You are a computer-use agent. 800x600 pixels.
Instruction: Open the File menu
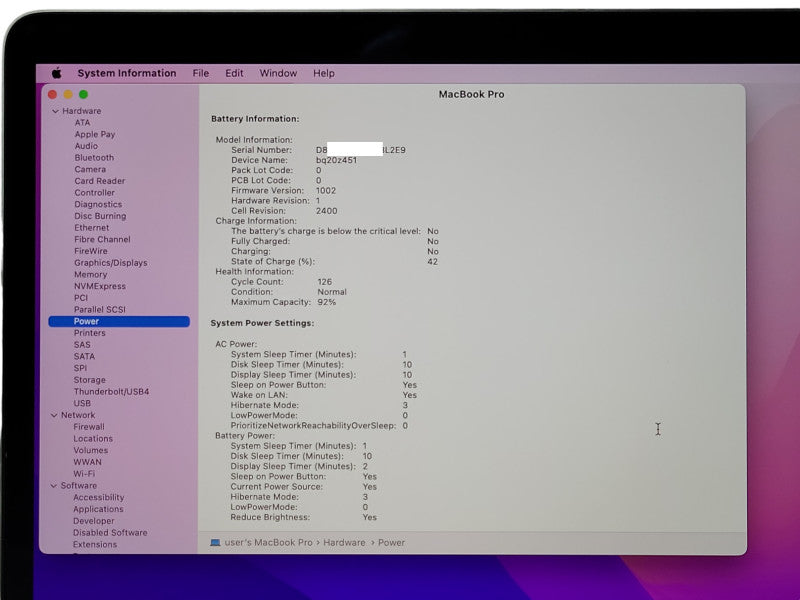[201, 73]
